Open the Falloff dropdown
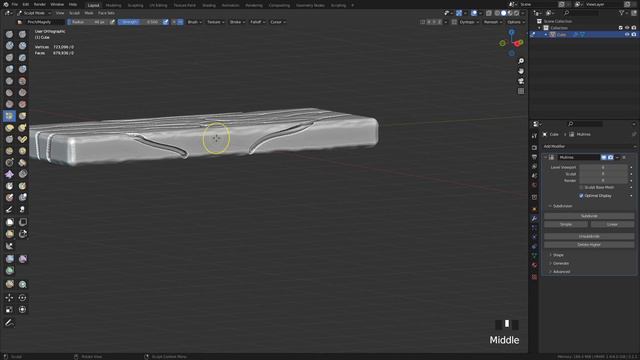Image resolution: width=640 pixels, height=360 pixels. (258, 22)
